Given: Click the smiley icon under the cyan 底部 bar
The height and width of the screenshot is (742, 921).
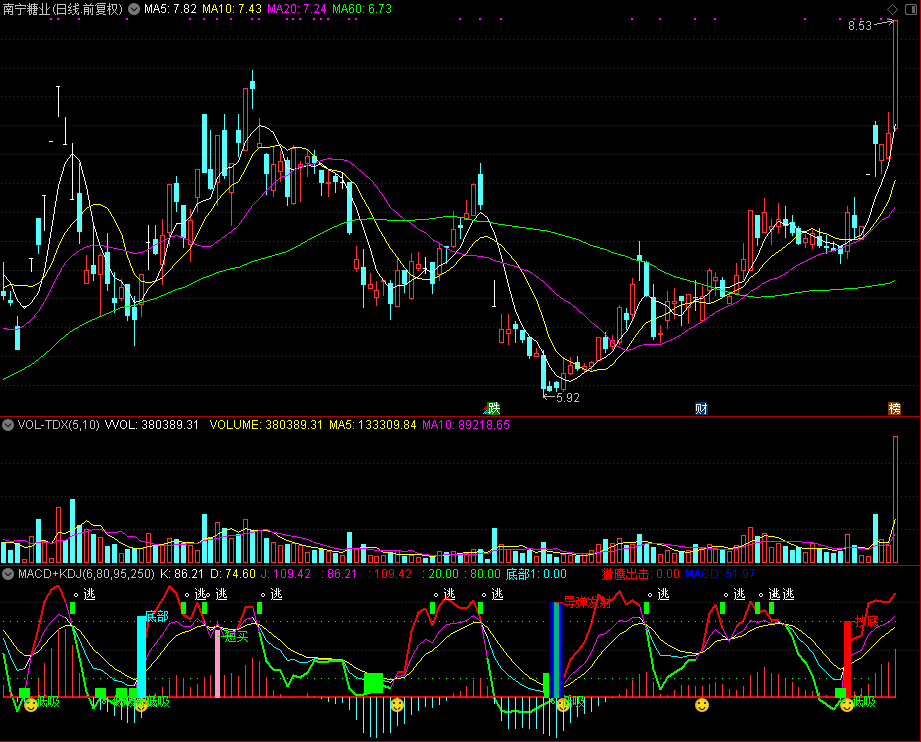Looking at the screenshot, I should click(141, 704).
